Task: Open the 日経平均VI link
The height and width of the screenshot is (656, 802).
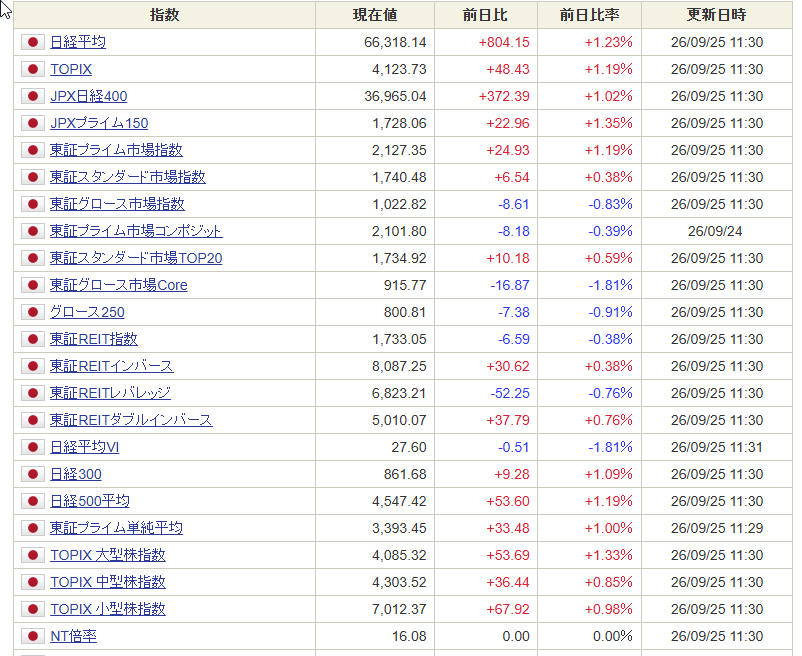Action: point(84,447)
